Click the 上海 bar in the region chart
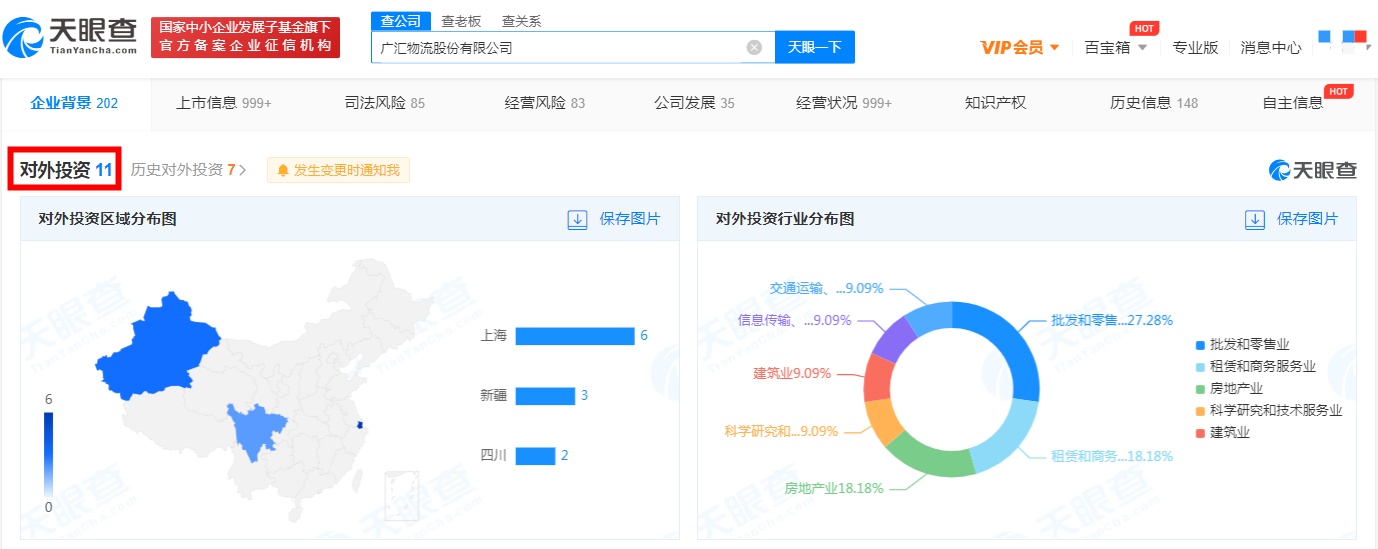1378x549 pixels. click(575, 336)
